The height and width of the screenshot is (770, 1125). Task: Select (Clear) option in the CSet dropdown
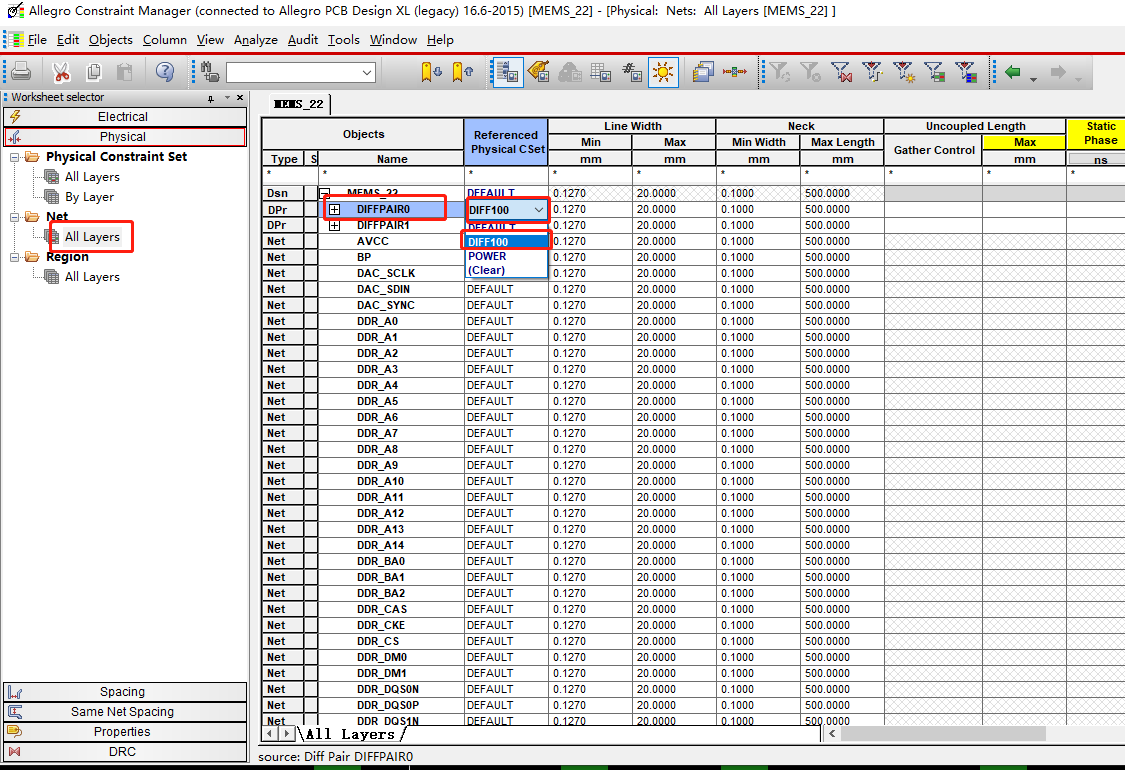coord(487,270)
